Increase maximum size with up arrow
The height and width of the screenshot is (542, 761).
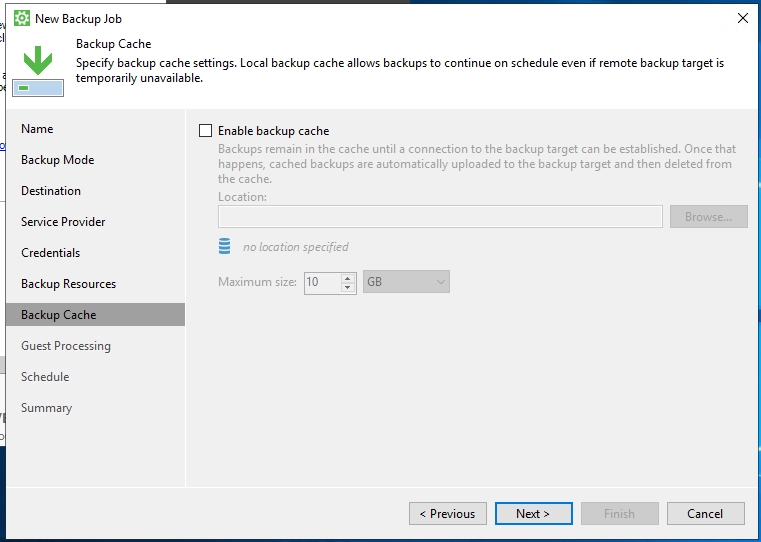tap(348, 277)
